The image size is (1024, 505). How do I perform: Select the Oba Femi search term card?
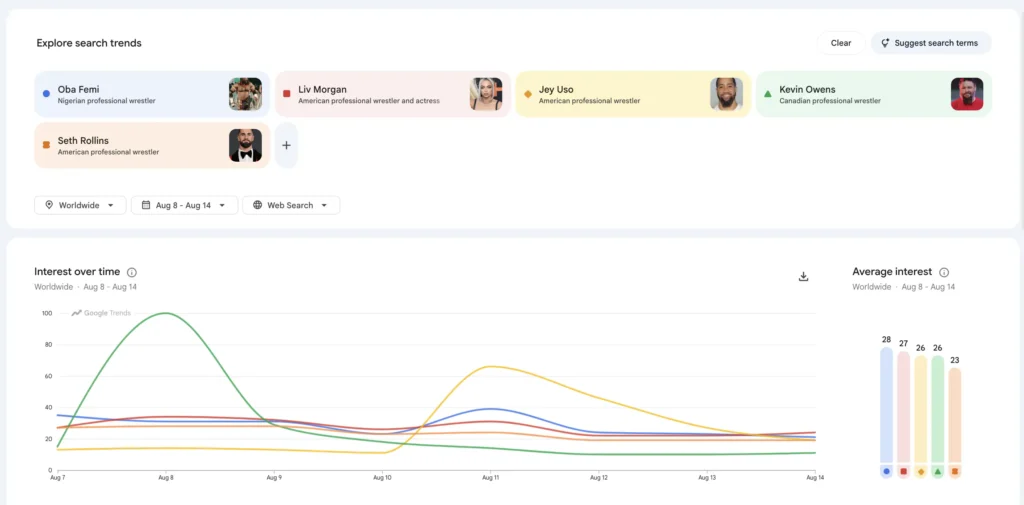tap(152, 94)
